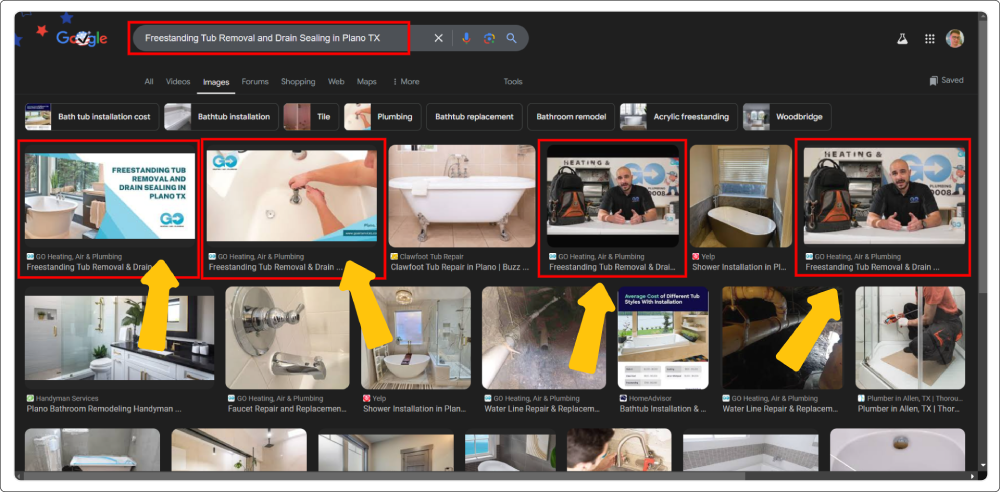Screen dimensions: 1000x493
Task: Open hands fixing tub drain image
Action: pyautogui.click(x=291, y=196)
